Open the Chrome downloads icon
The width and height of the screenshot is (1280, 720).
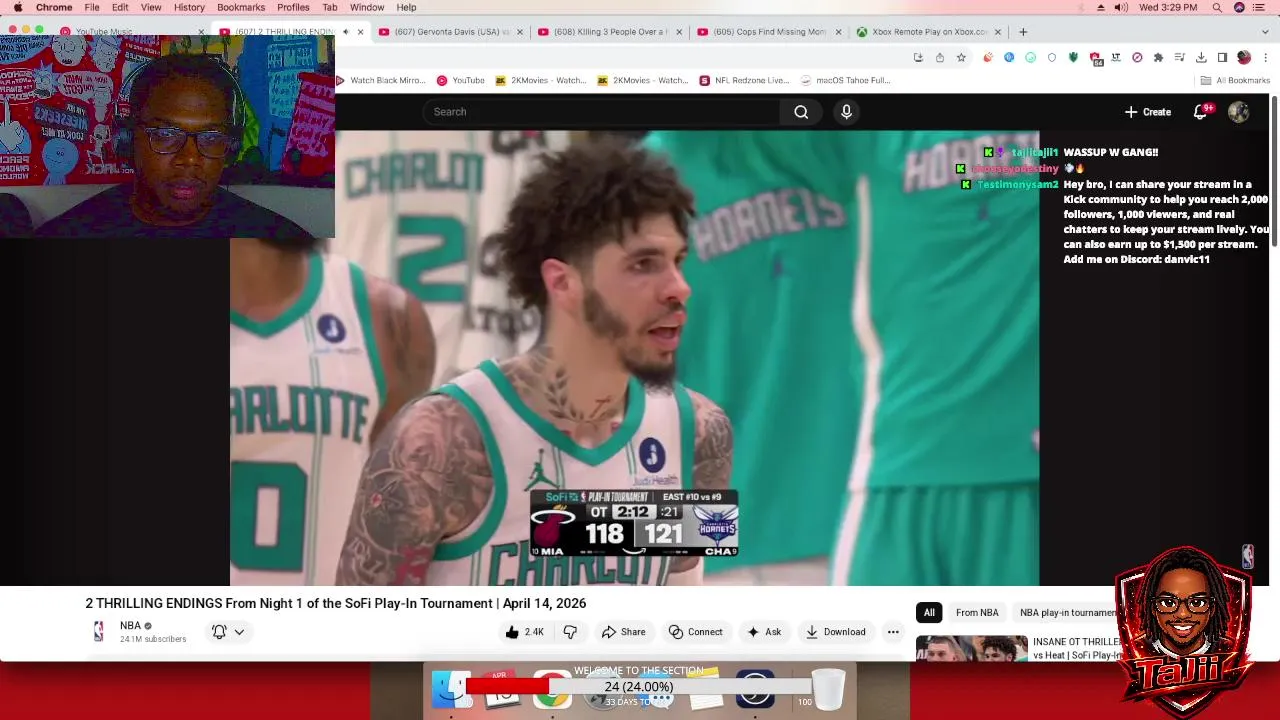point(1201,58)
